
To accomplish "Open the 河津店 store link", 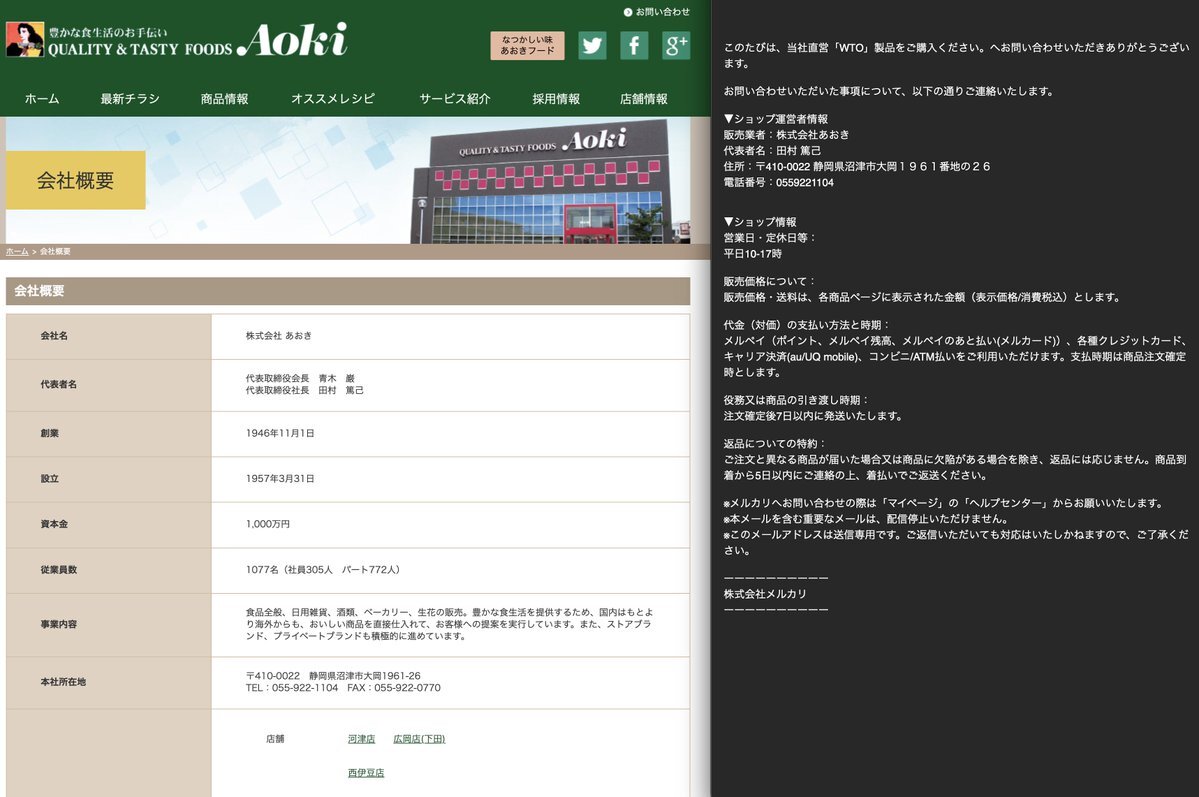I will tap(361, 739).
